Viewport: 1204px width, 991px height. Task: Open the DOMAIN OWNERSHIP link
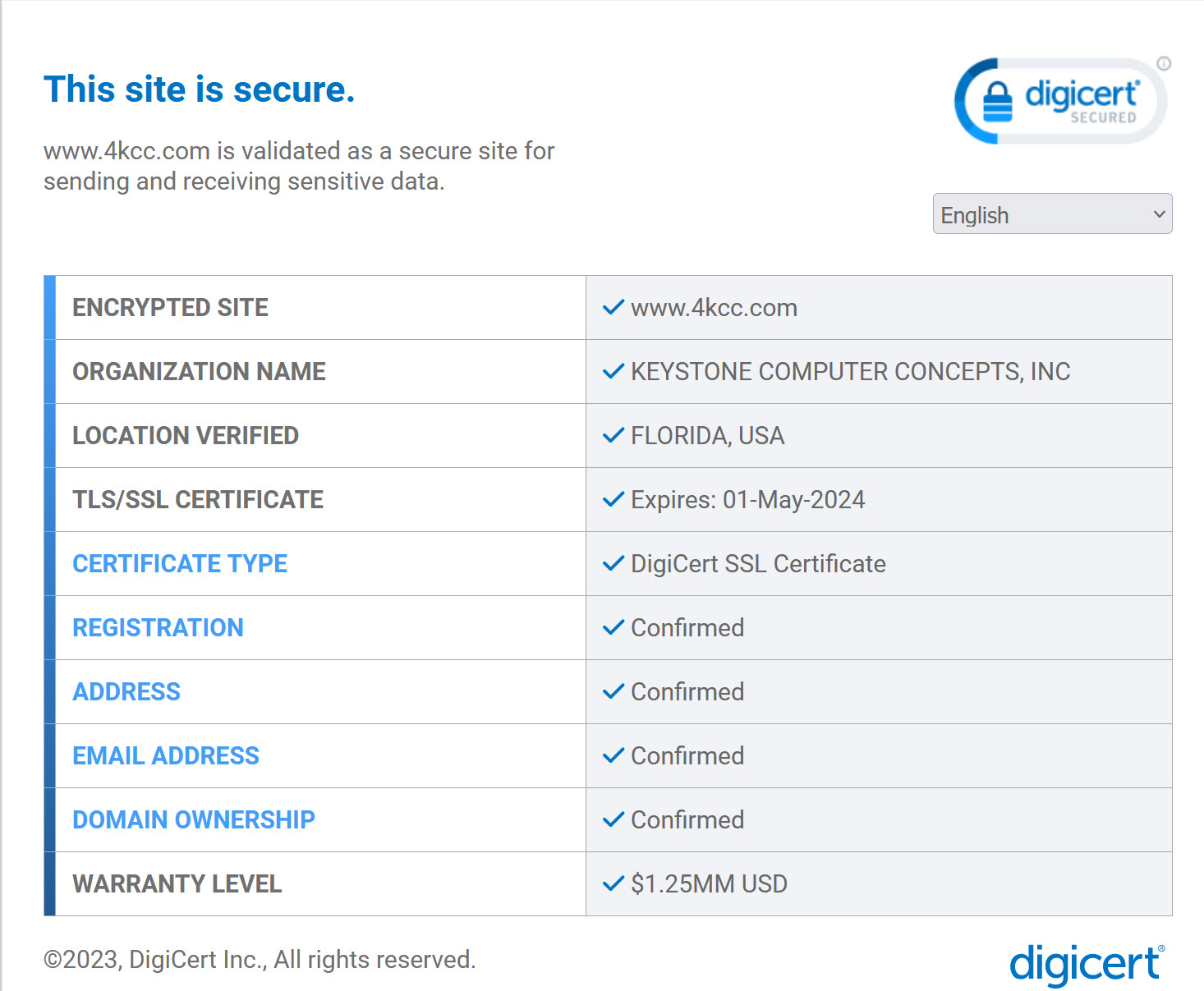point(194,820)
